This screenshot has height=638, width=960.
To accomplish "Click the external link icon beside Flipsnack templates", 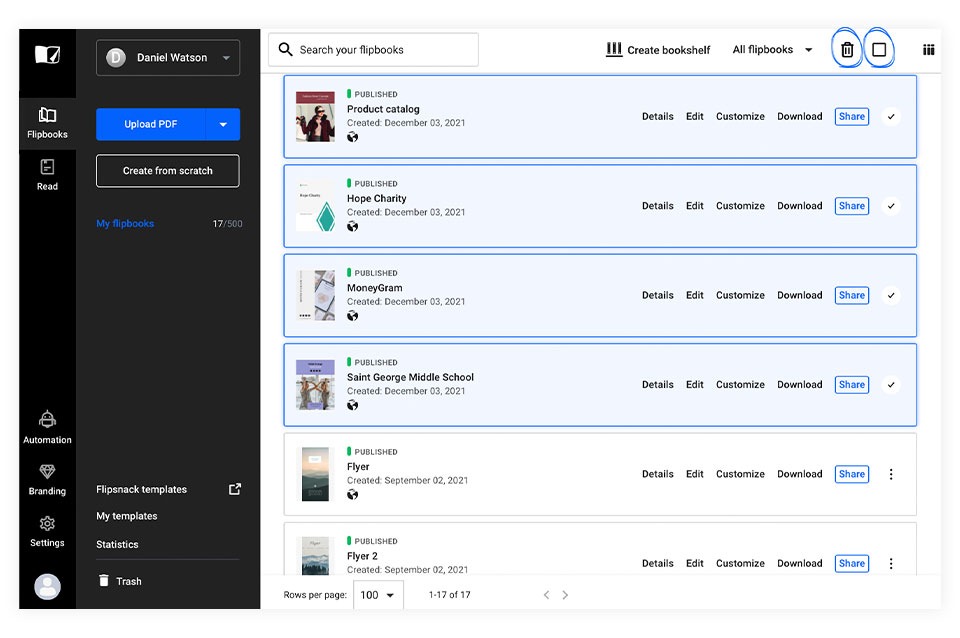I will (234, 489).
